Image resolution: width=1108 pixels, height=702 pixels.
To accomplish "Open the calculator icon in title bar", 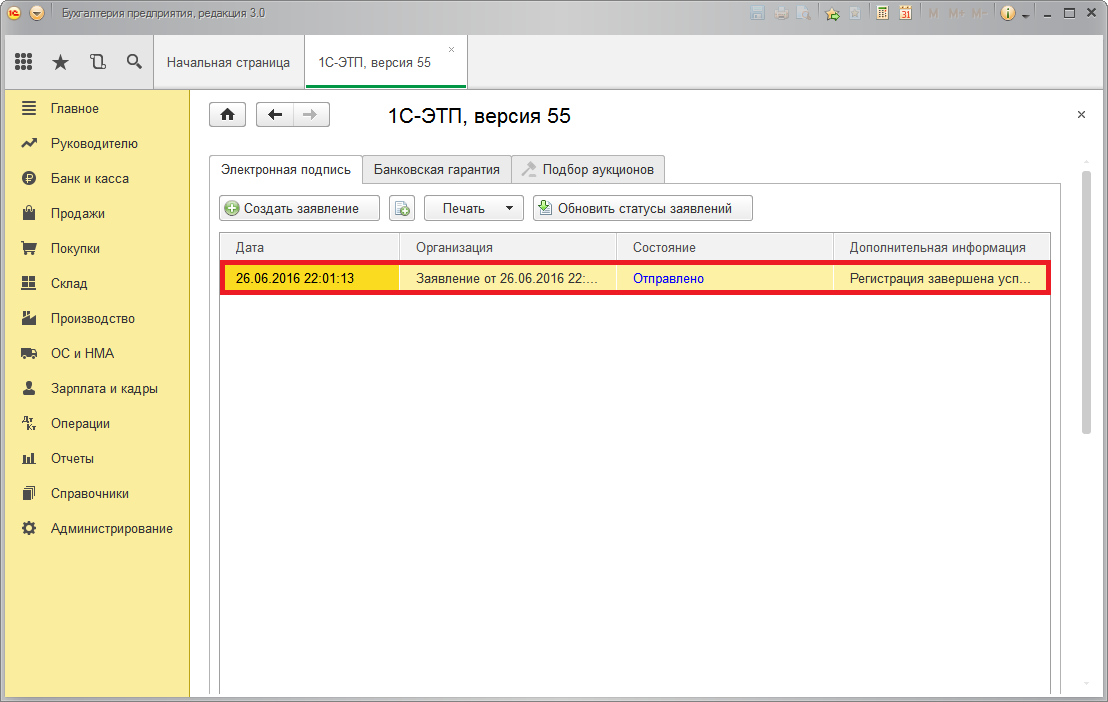I will click(883, 13).
